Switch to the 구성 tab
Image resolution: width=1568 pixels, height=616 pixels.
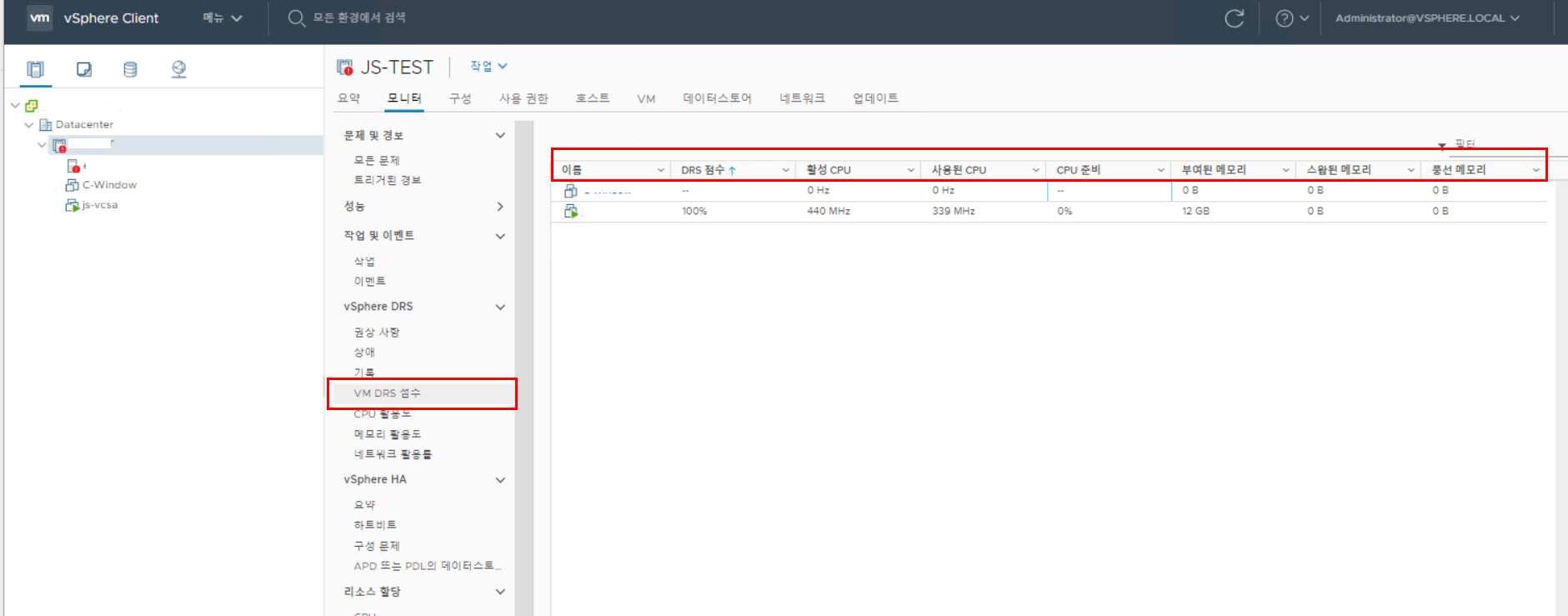(x=460, y=98)
